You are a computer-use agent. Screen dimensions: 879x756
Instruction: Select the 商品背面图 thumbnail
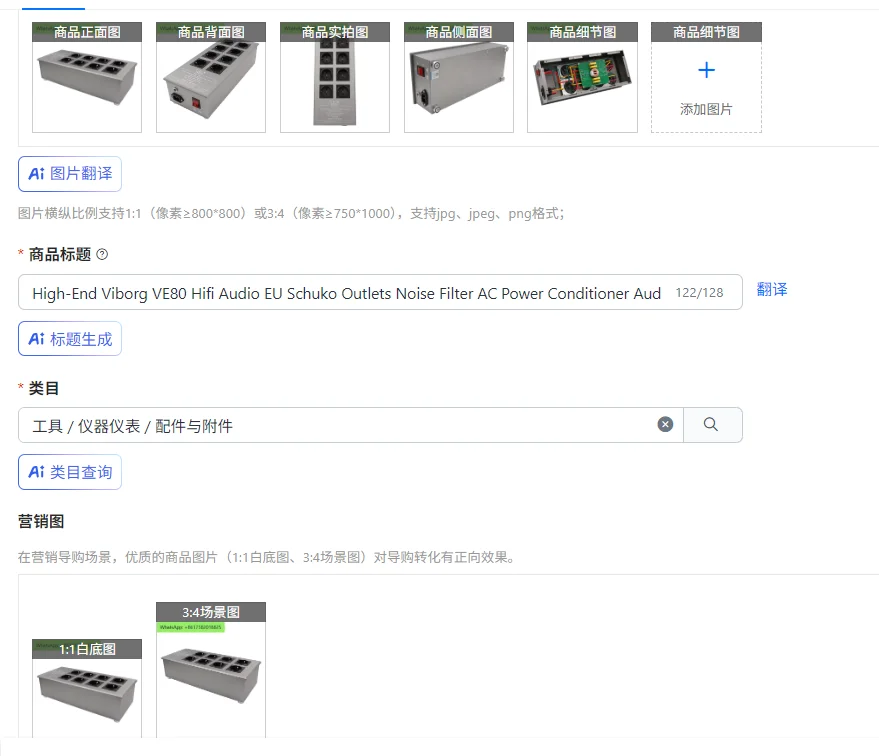pos(211,77)
